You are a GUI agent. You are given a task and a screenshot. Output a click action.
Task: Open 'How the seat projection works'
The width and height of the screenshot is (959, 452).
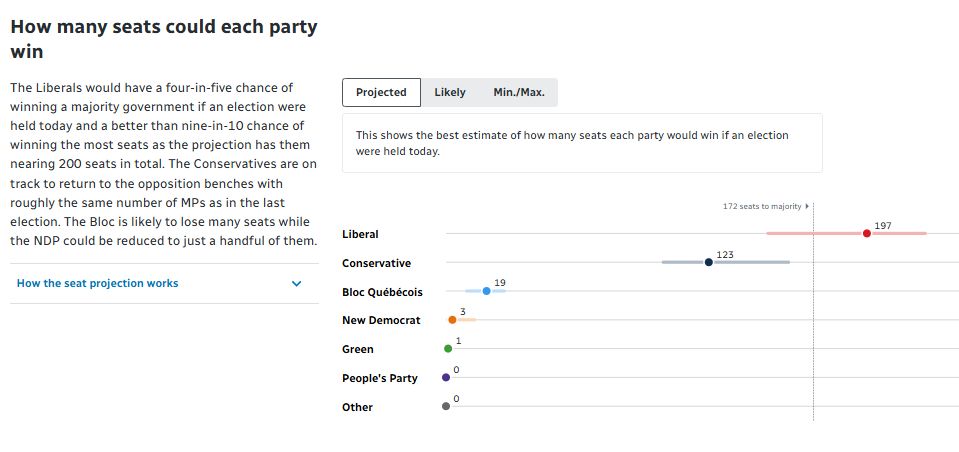tap(98, 283)
